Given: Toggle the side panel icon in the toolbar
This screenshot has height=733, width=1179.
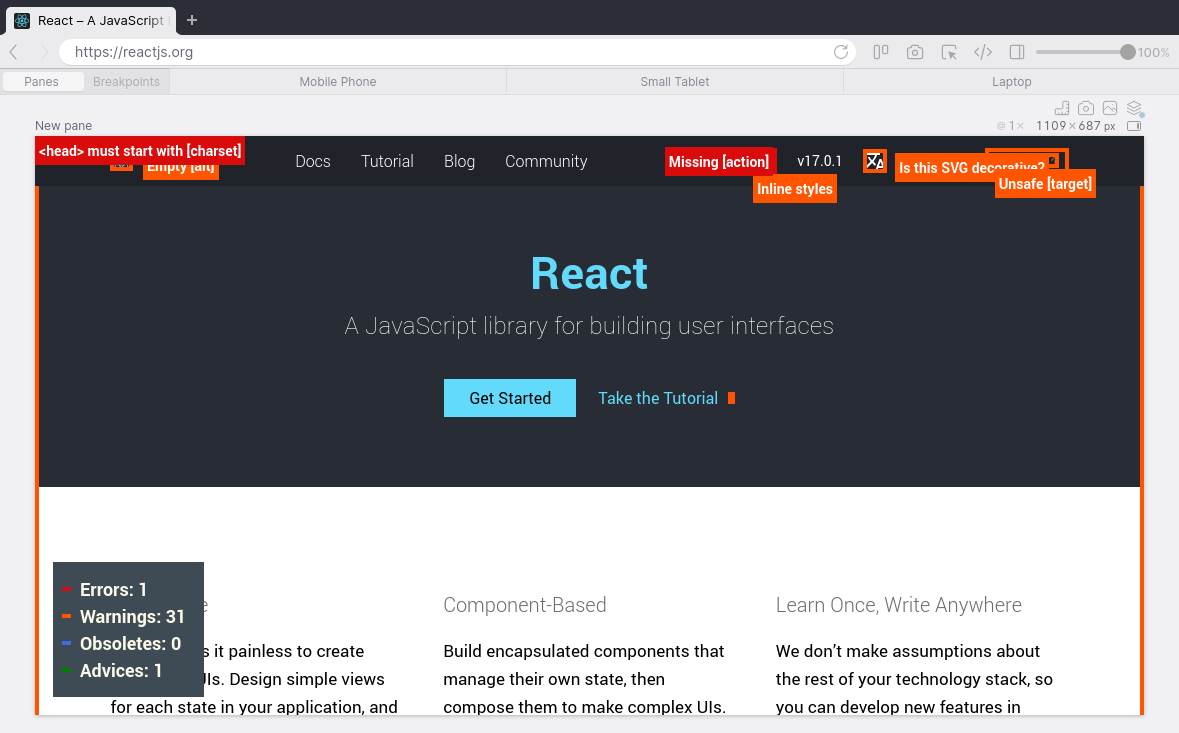Looking at the screenshot, I should click(1017, 52).
